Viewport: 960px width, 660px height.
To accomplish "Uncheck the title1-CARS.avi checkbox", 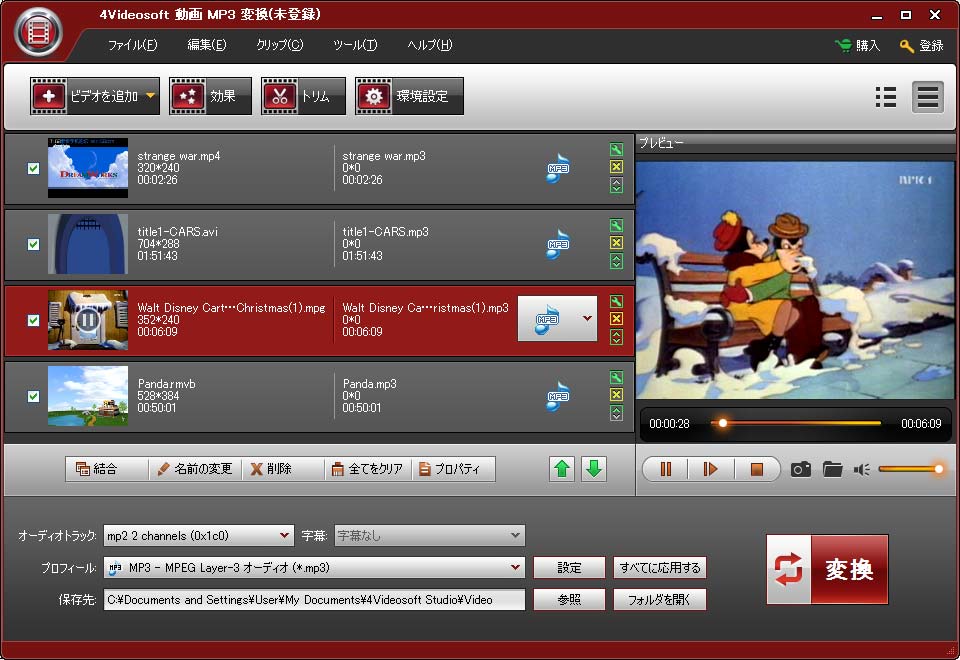I will (33, 244).
